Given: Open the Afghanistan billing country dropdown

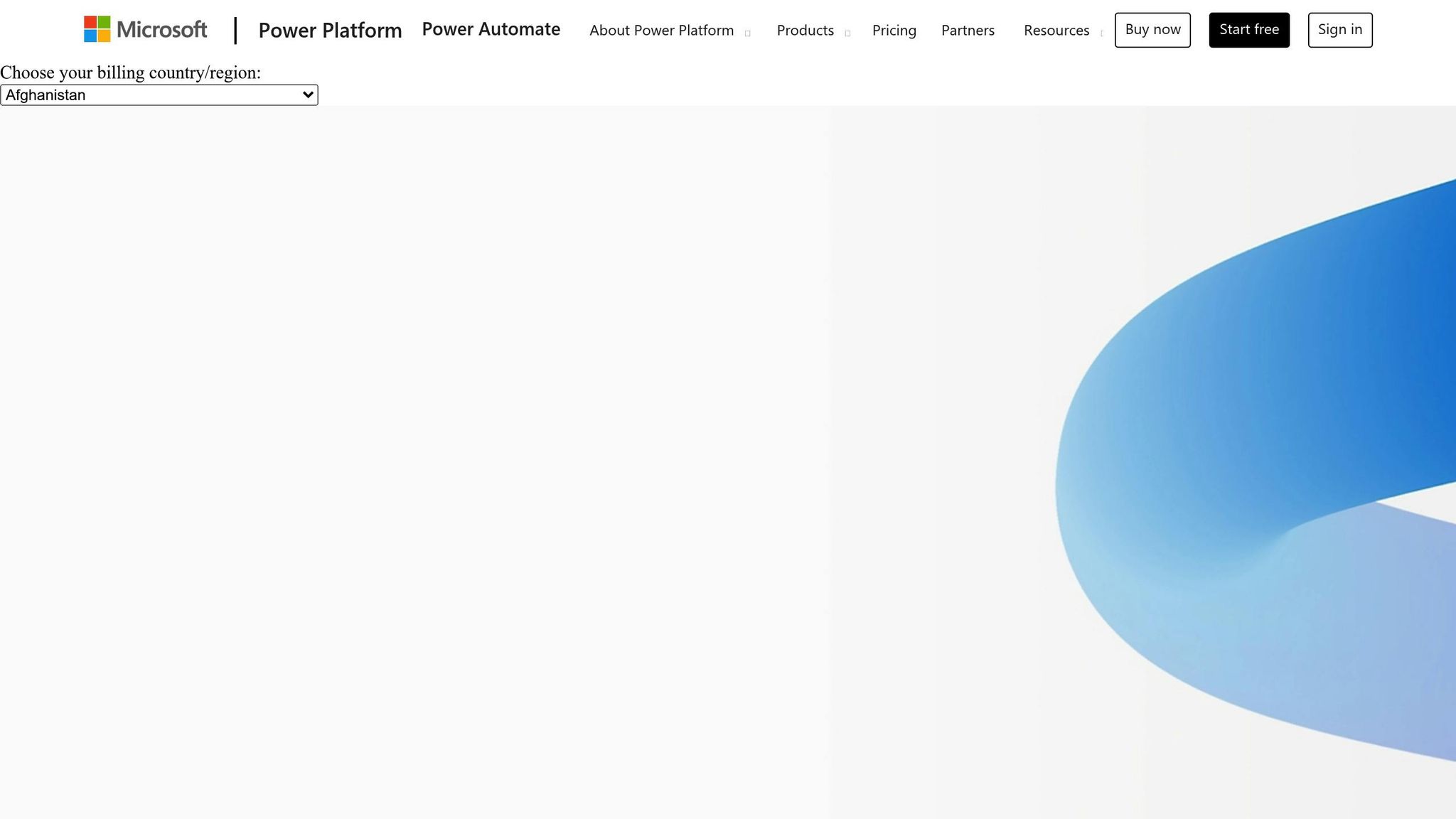Looking at the screenshot, I should (159, 95).
